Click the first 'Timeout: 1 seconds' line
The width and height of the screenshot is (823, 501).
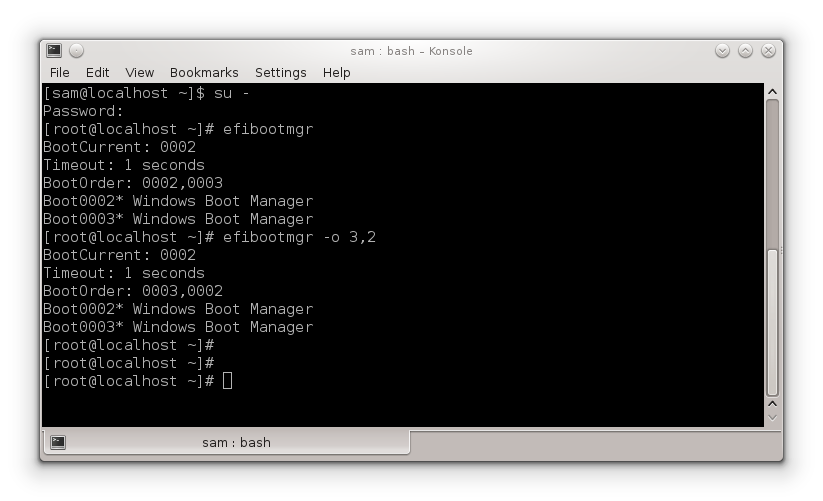pos(124,165)
